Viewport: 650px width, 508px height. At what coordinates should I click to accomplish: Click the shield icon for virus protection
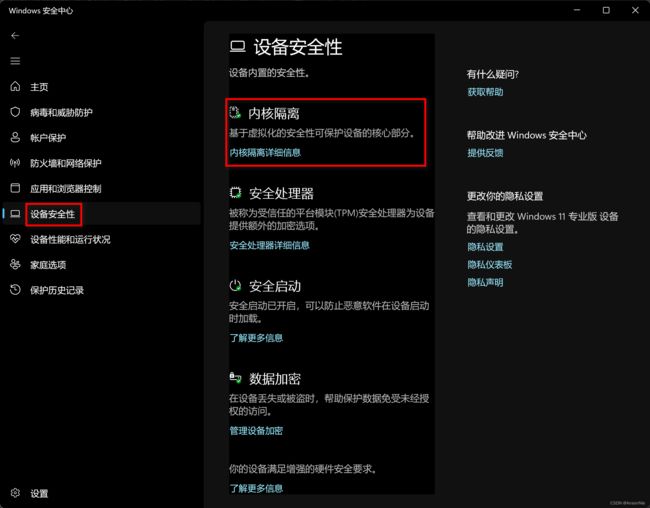(15, 112)
